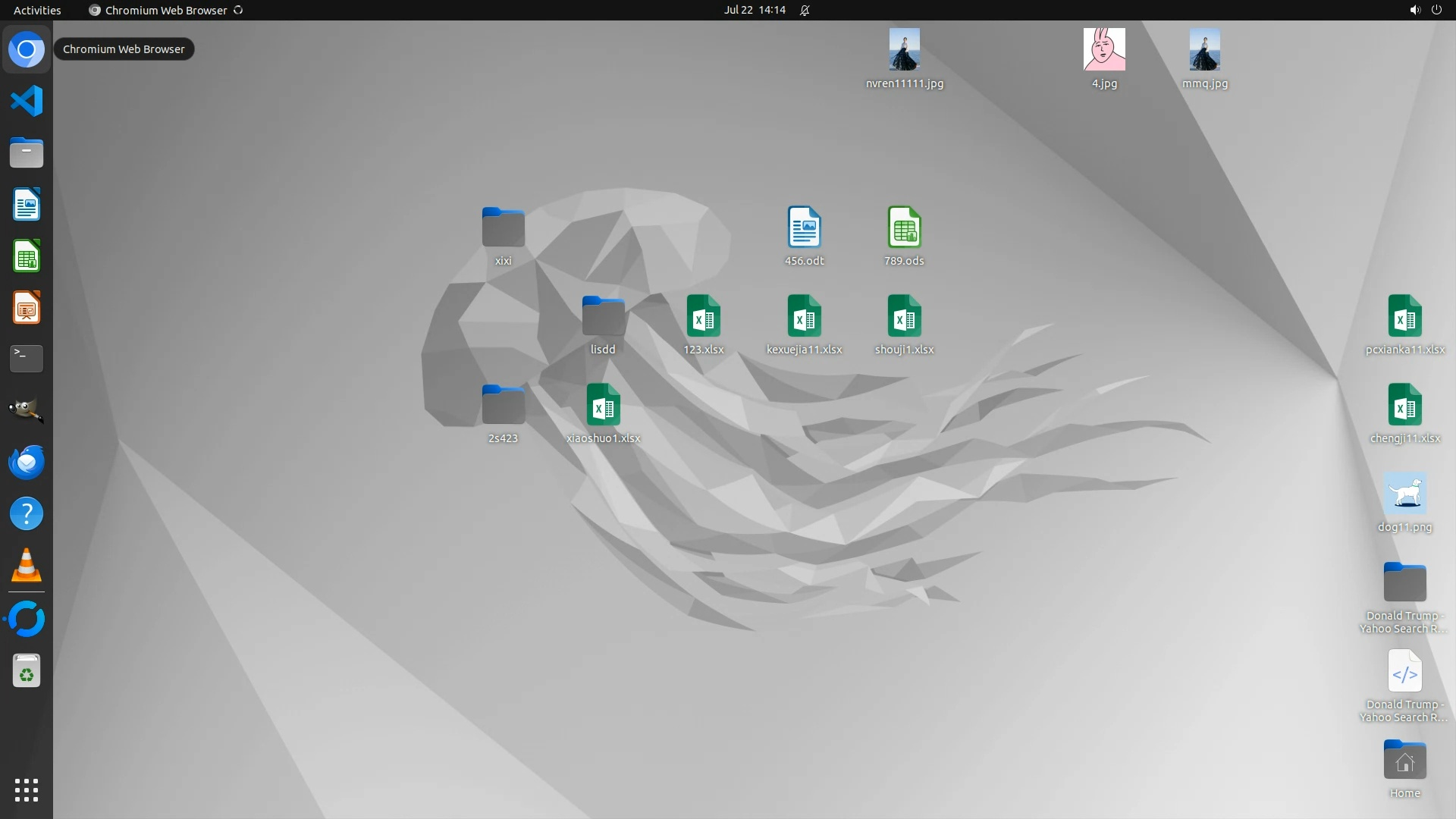Open the Trash icon in the dock
The image size is (1456, 819).
pos(27,671)
